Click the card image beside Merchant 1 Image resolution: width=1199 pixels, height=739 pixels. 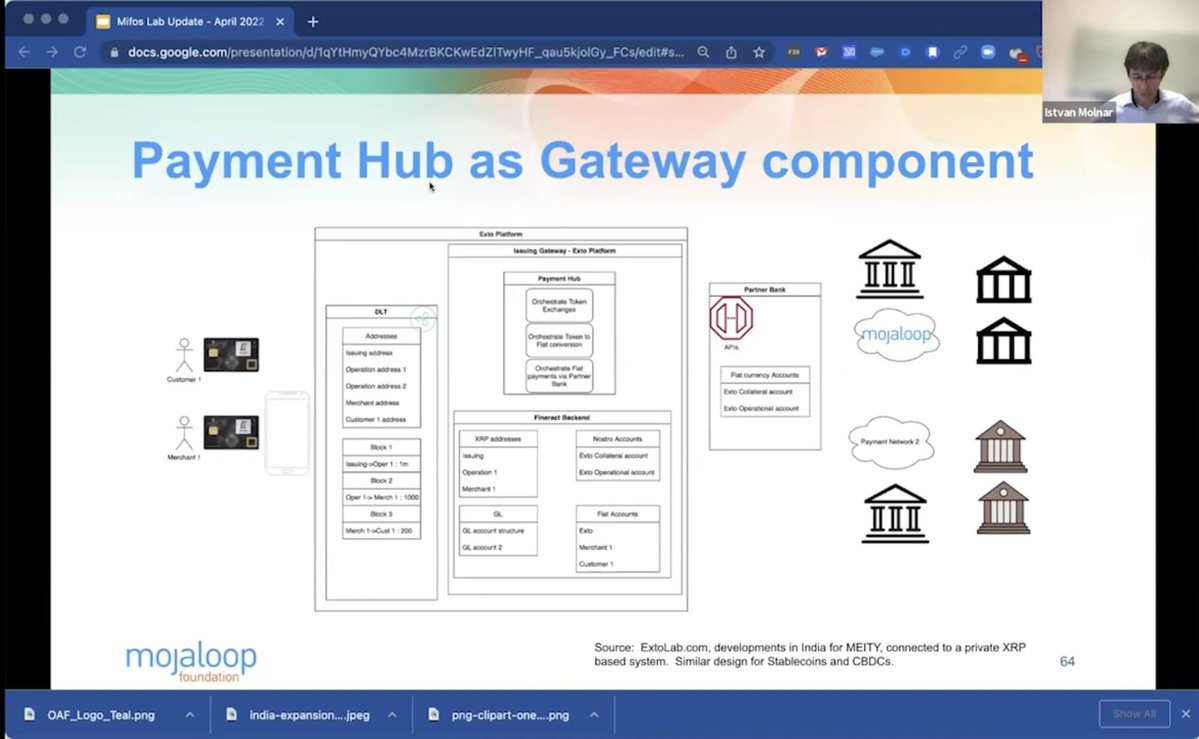pyautogui.click(x=231, y=433)
